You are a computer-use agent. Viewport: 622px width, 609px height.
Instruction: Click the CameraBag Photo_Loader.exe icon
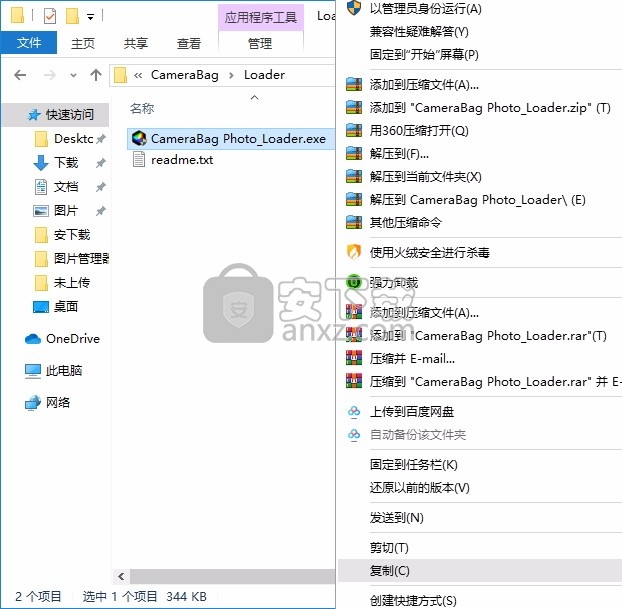coord(139,138)
